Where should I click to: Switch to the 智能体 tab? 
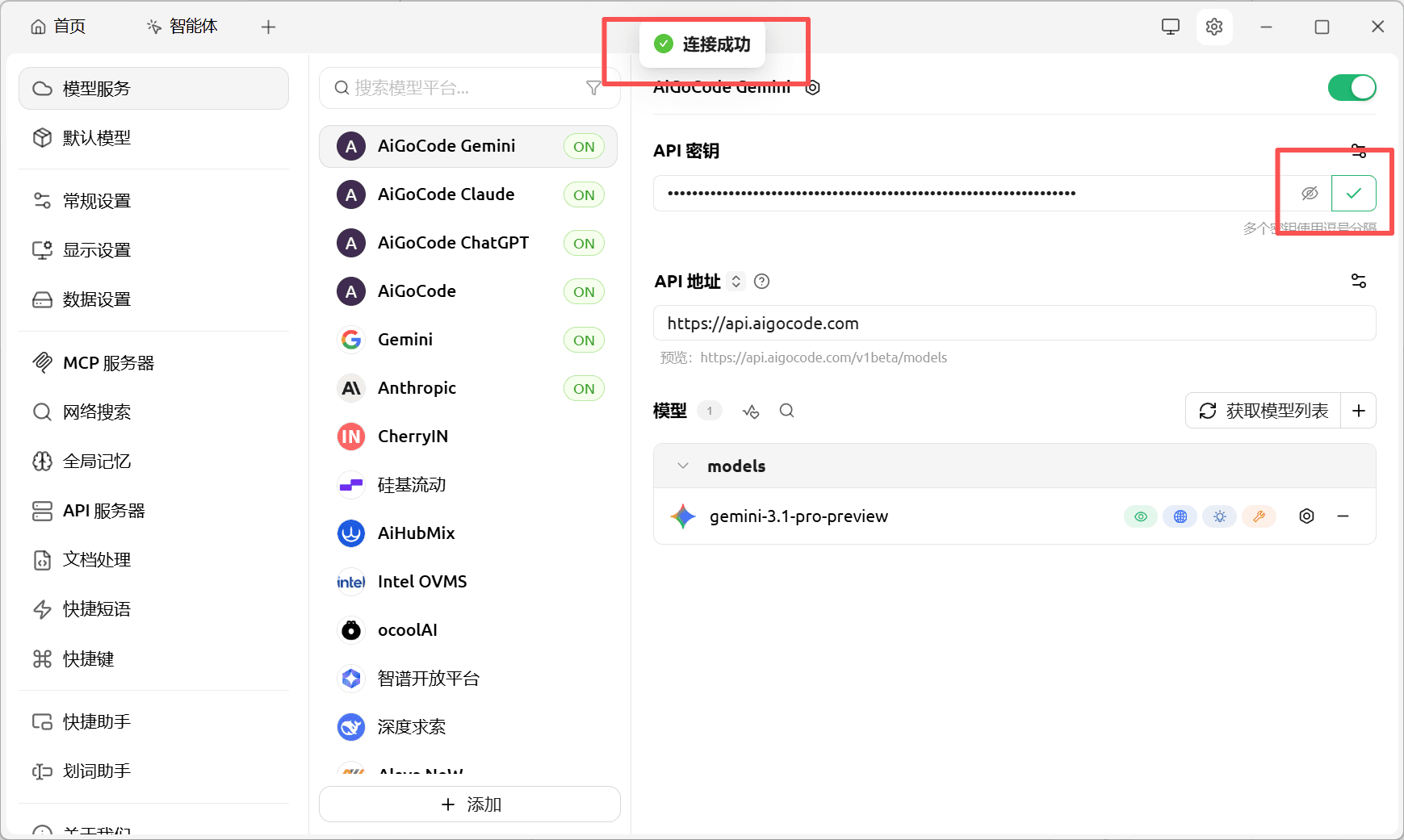click(182, 27)
